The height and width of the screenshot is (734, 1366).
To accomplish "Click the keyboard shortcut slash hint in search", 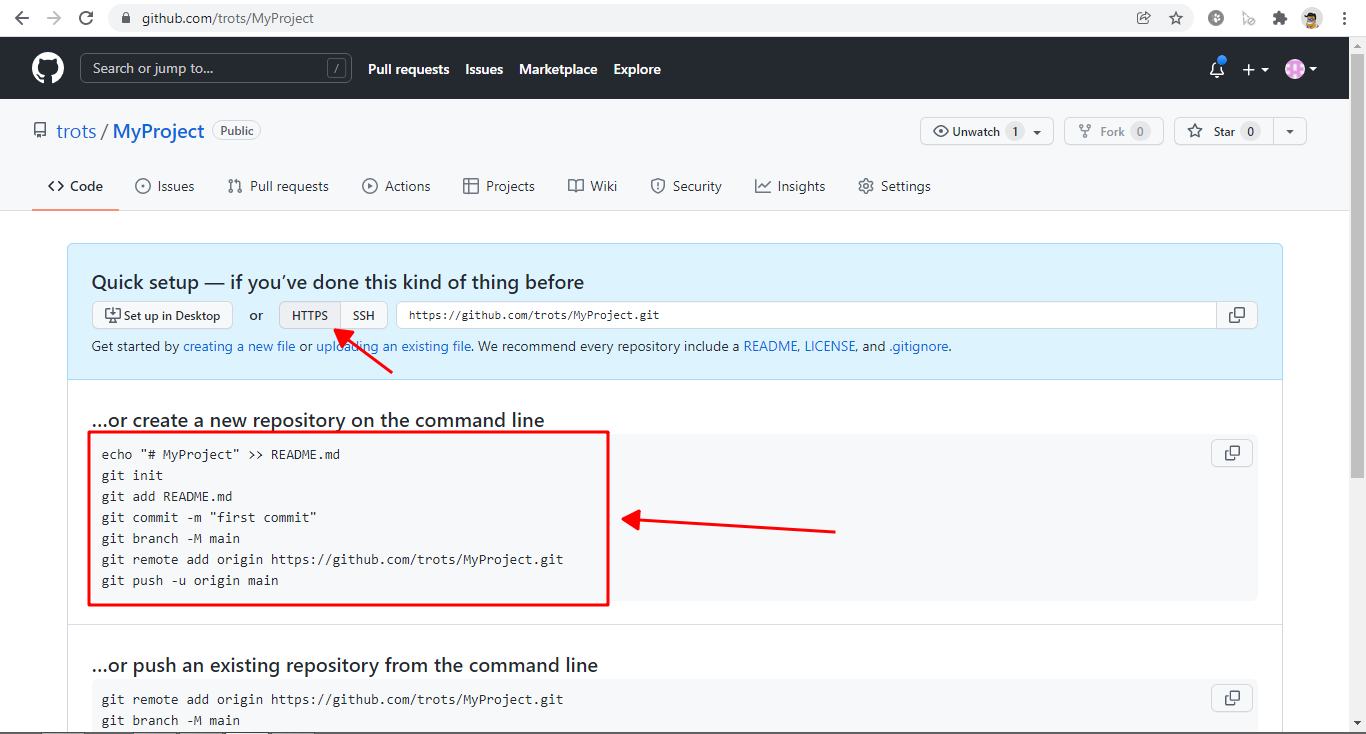I will pos(336,69).
